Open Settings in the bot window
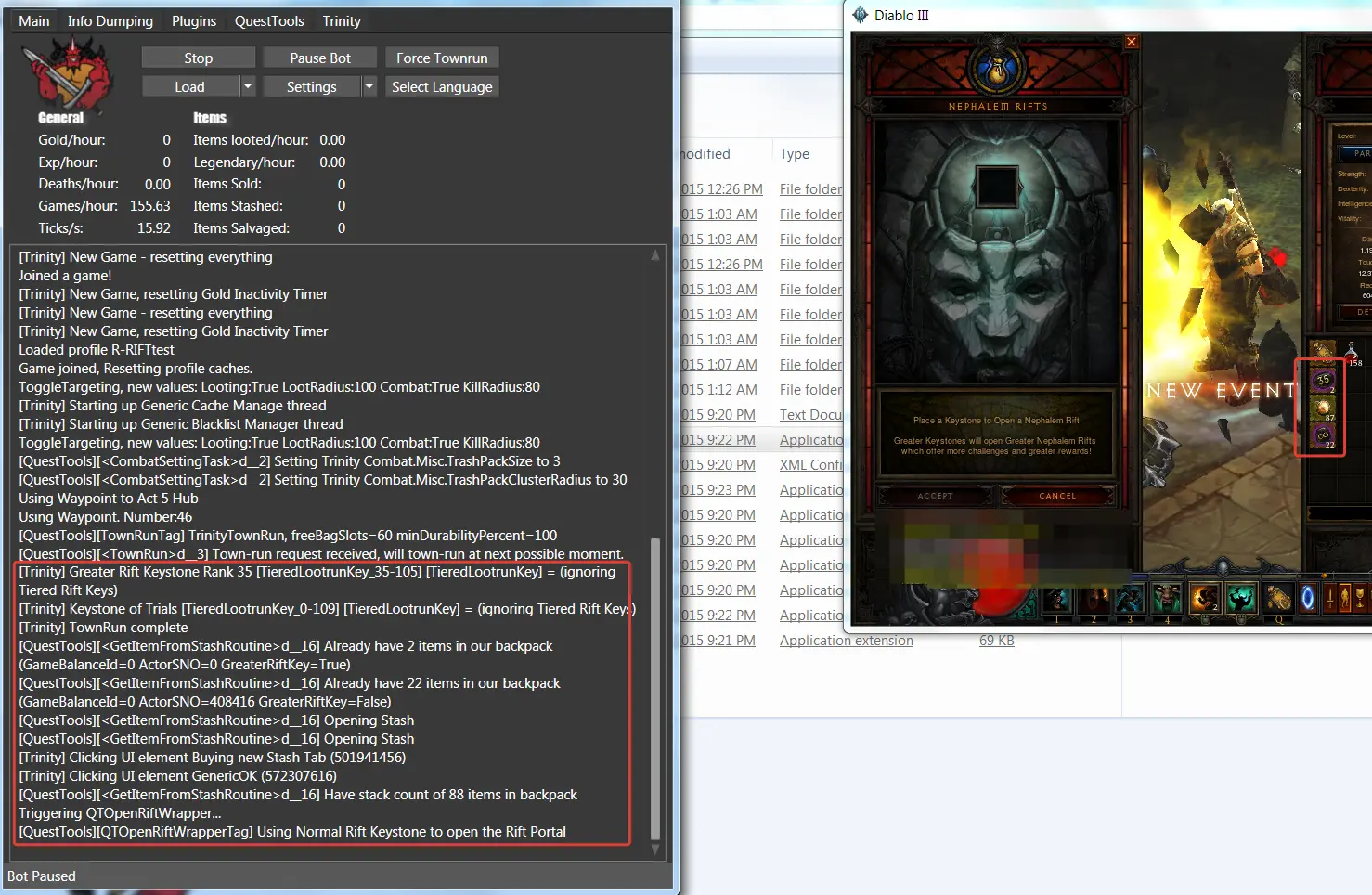This screenshot has width=1372, height=895. (311, 86)
